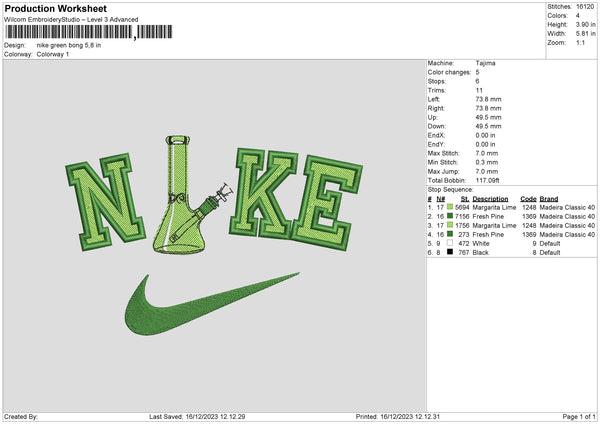Click the Stitches value 16120
600x424 pixels.
[585, 7]
